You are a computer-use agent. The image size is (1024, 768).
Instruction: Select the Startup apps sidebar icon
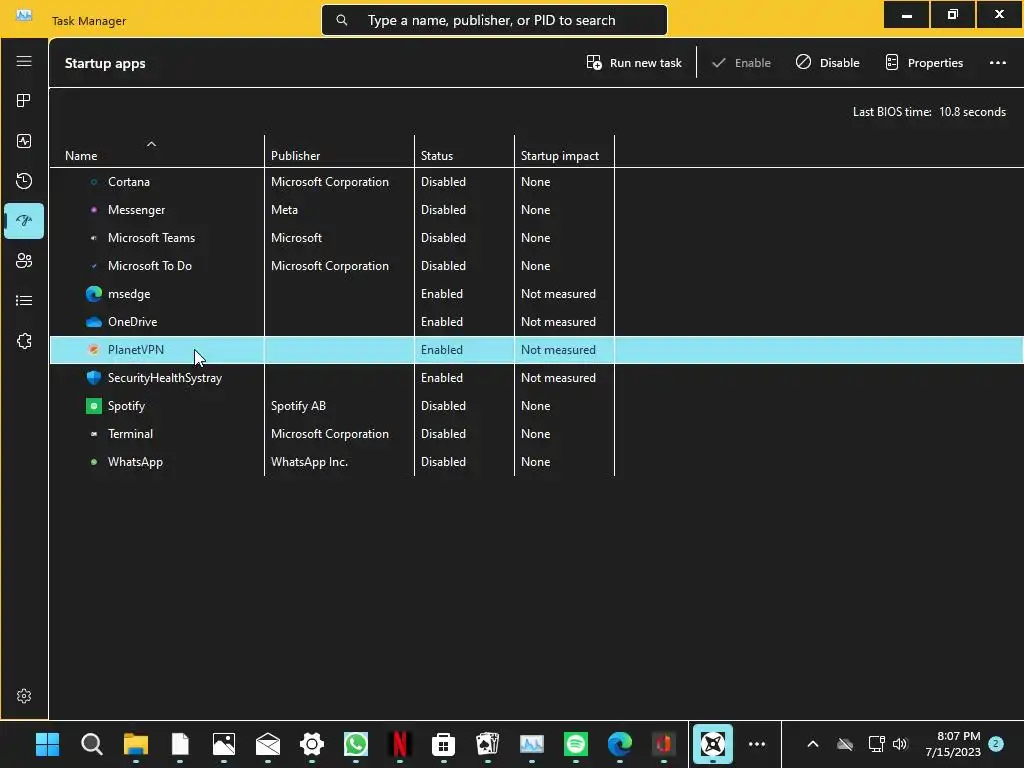(24, 221)
